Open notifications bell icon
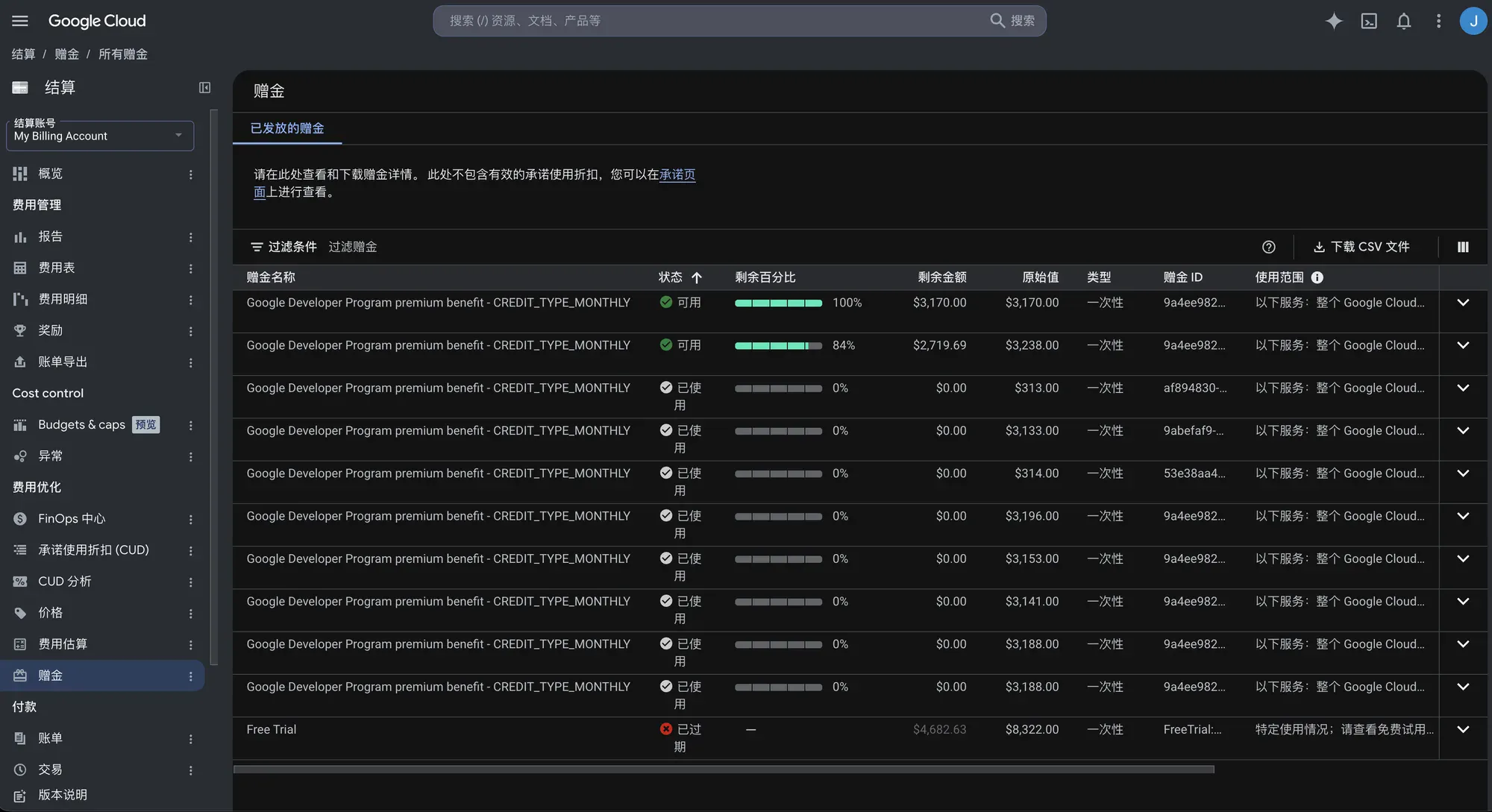Image resolution: width=1492 pixels, height=812 pixels. tap(1404, 21)
